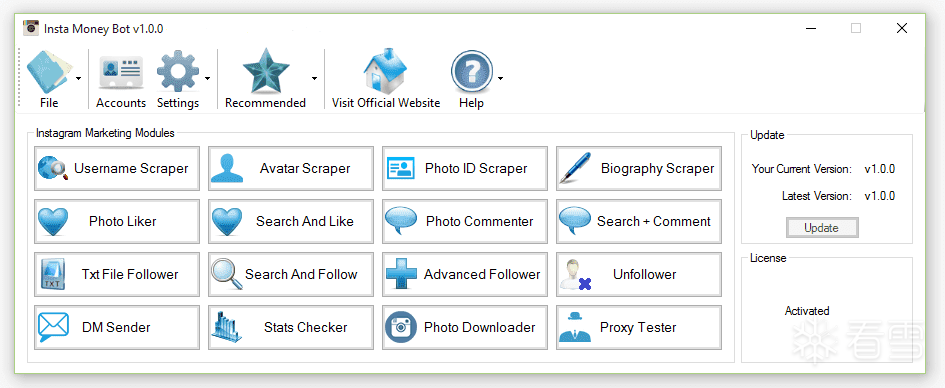Click the silhouette icon of Avatar Scraper
This screenshot has width=945, height=388.
tap(227, 168)
